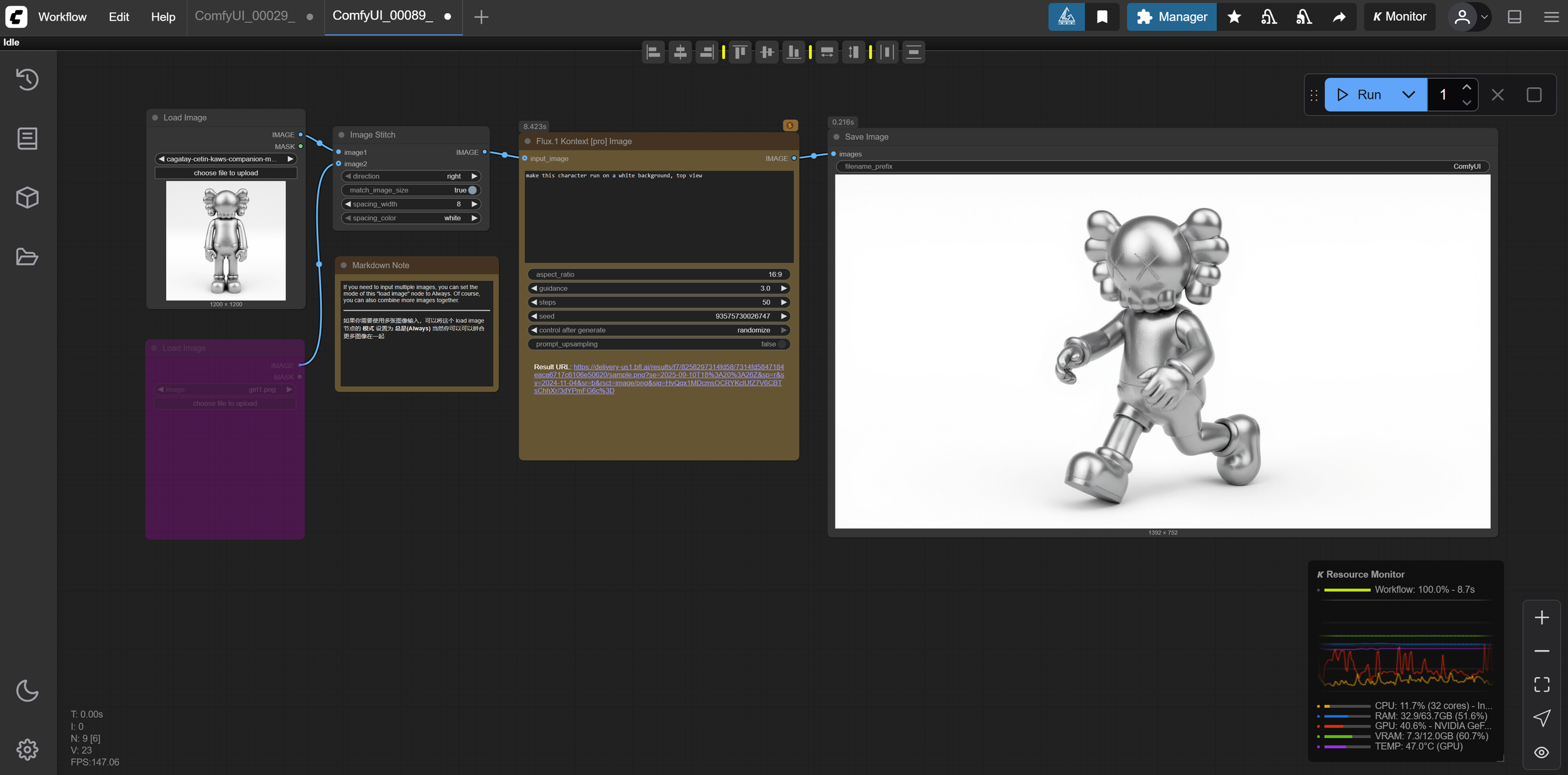The width and height of the screenshot is (1568, 775).
Task: Align selected nodes to vertical center
Action: click(766, 53)
